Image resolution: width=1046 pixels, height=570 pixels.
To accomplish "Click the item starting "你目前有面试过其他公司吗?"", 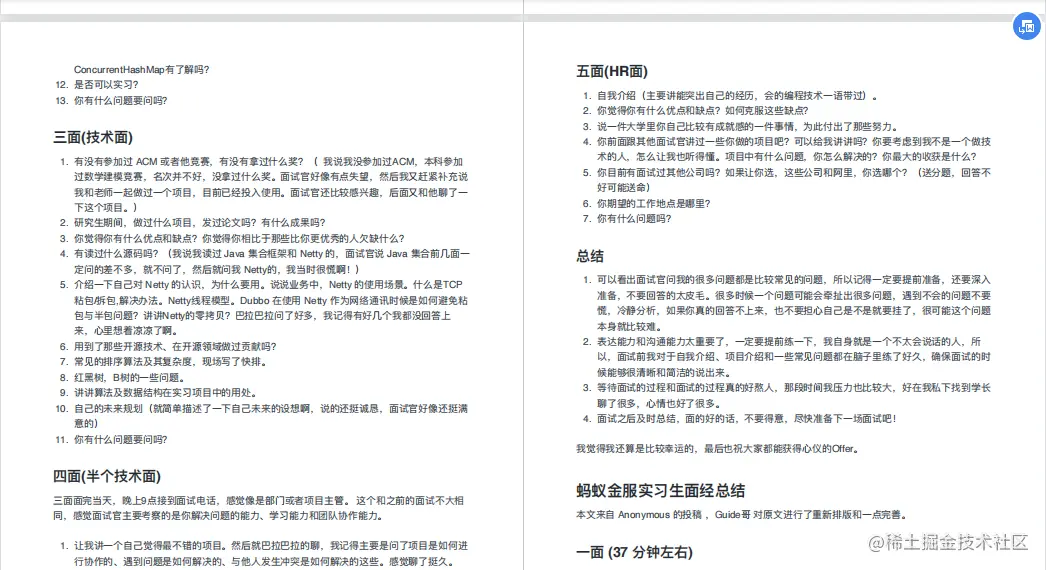I will click(794, 180).
